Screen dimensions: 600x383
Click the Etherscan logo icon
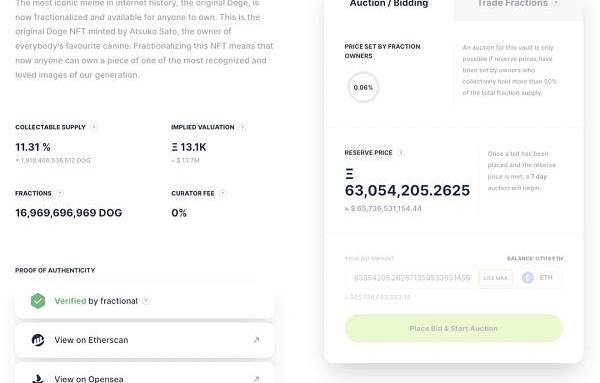click(38, 340)
